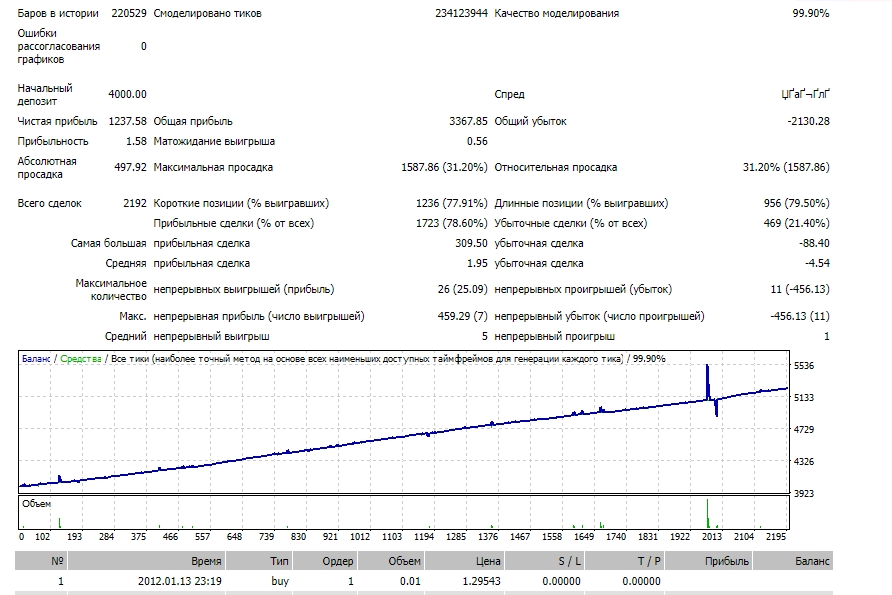Click profit trades value 1723 (78.60%)
Image resolution: width=892 pixels, height=595 pixels.
tap(452, 223)
